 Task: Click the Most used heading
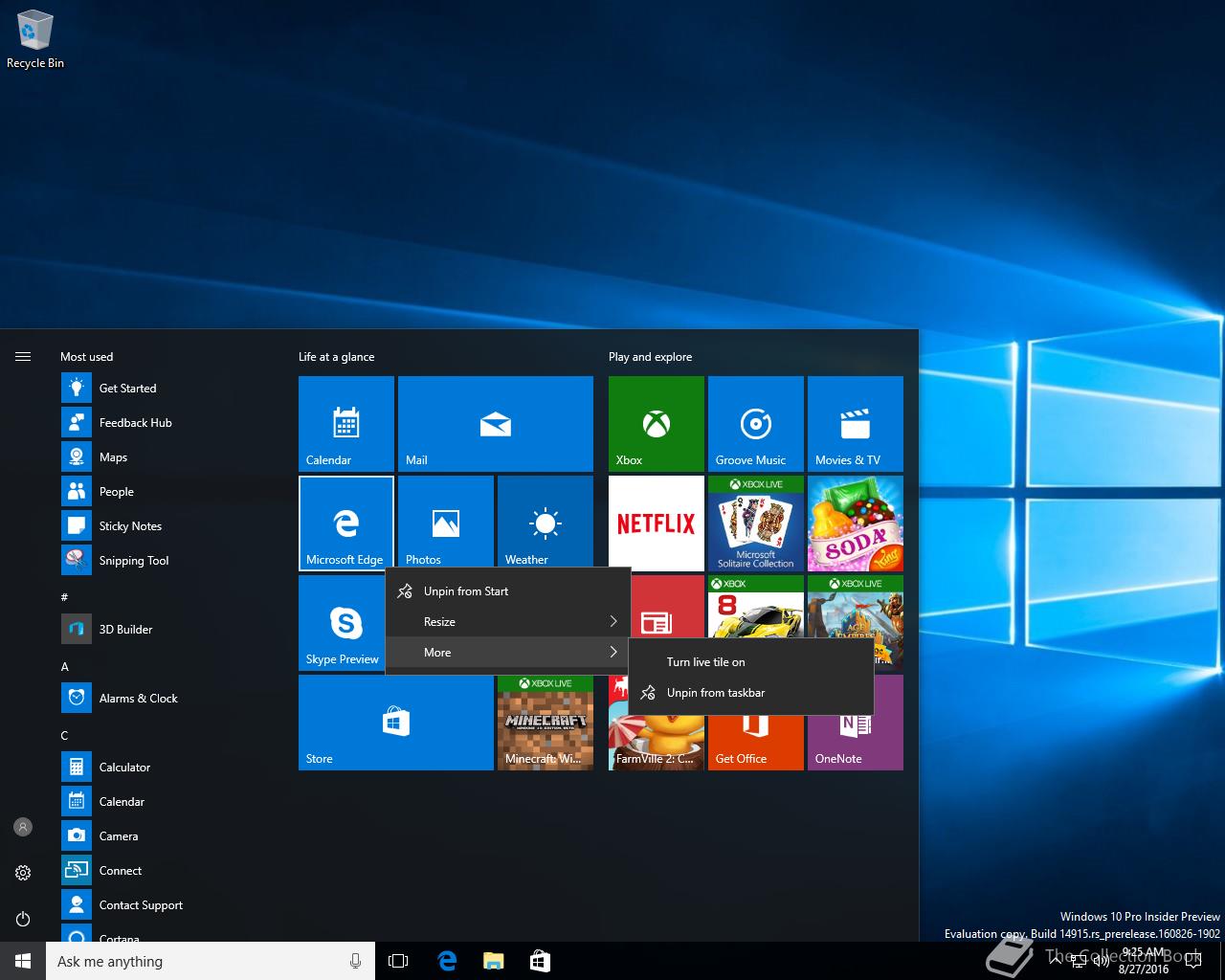point(87,357)
